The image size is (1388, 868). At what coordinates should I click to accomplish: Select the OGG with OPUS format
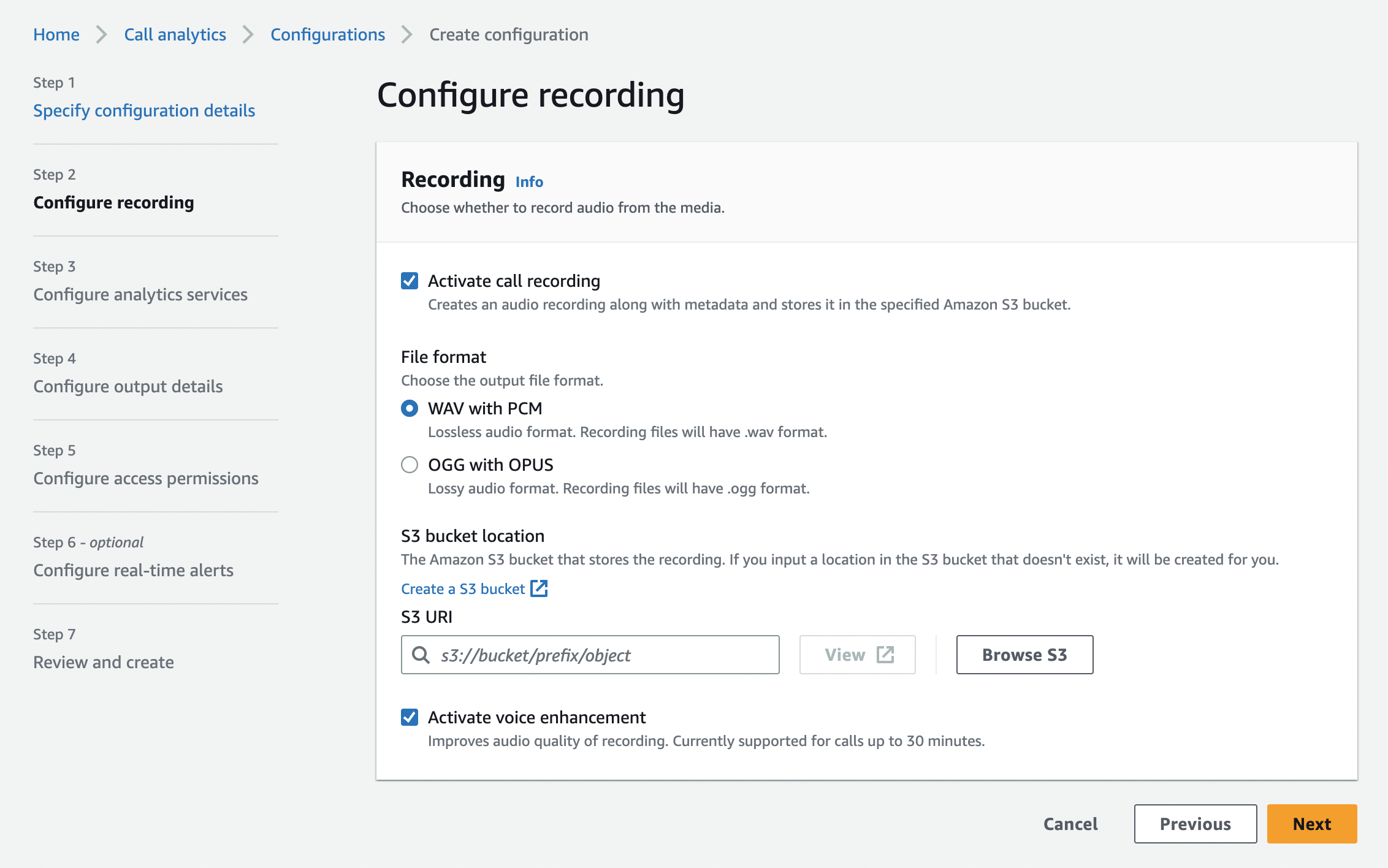[x=409, y=465]
